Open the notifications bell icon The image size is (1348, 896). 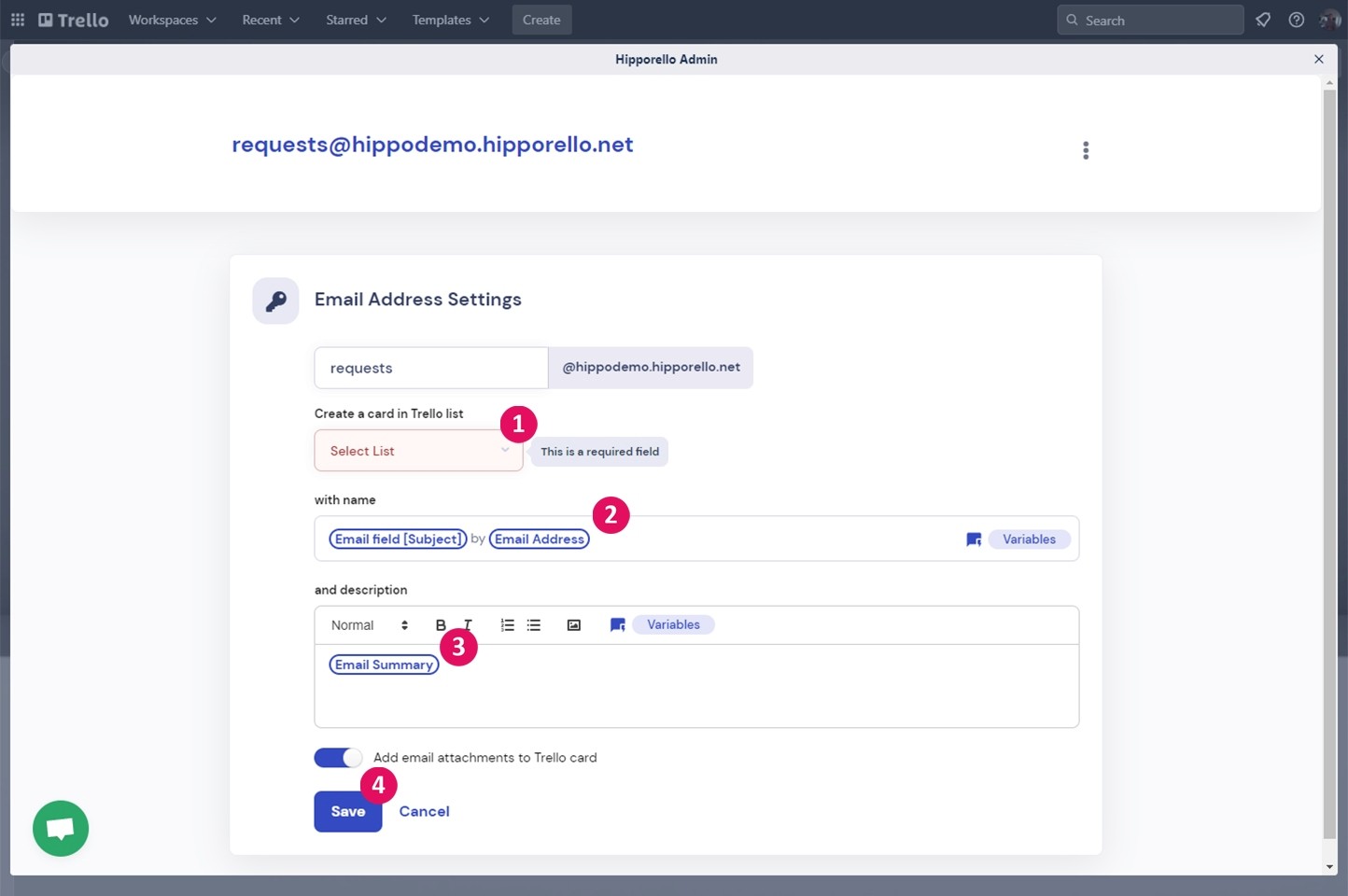(x=1263, y=20)
